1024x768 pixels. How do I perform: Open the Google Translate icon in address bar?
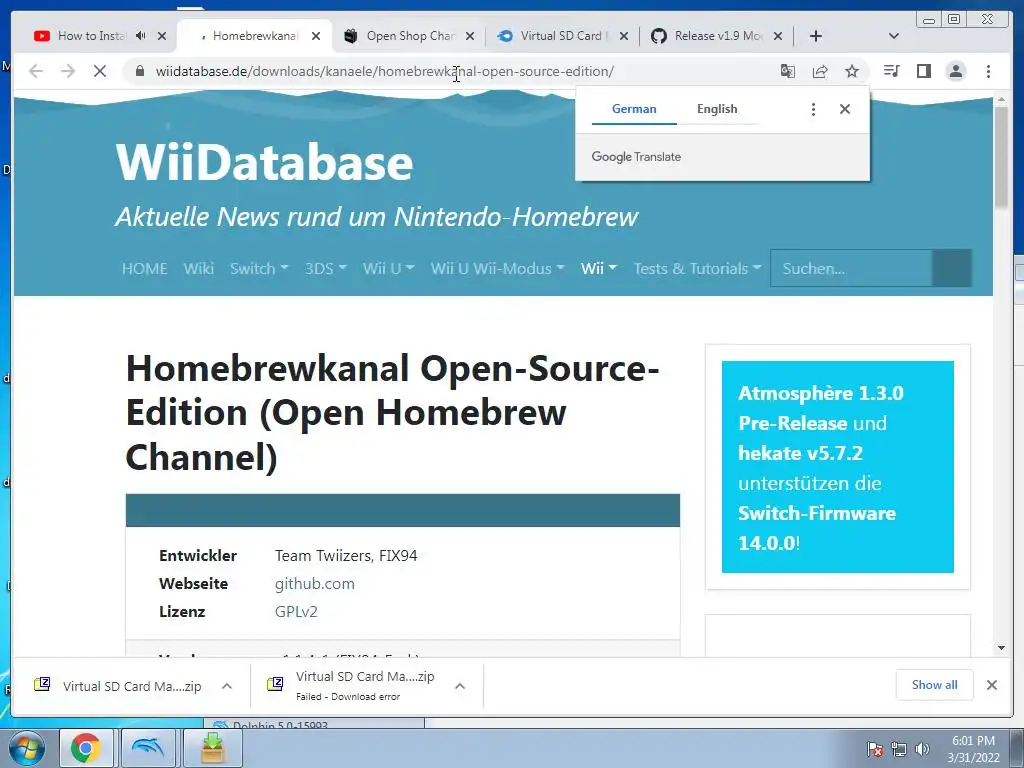click(788, 71)
